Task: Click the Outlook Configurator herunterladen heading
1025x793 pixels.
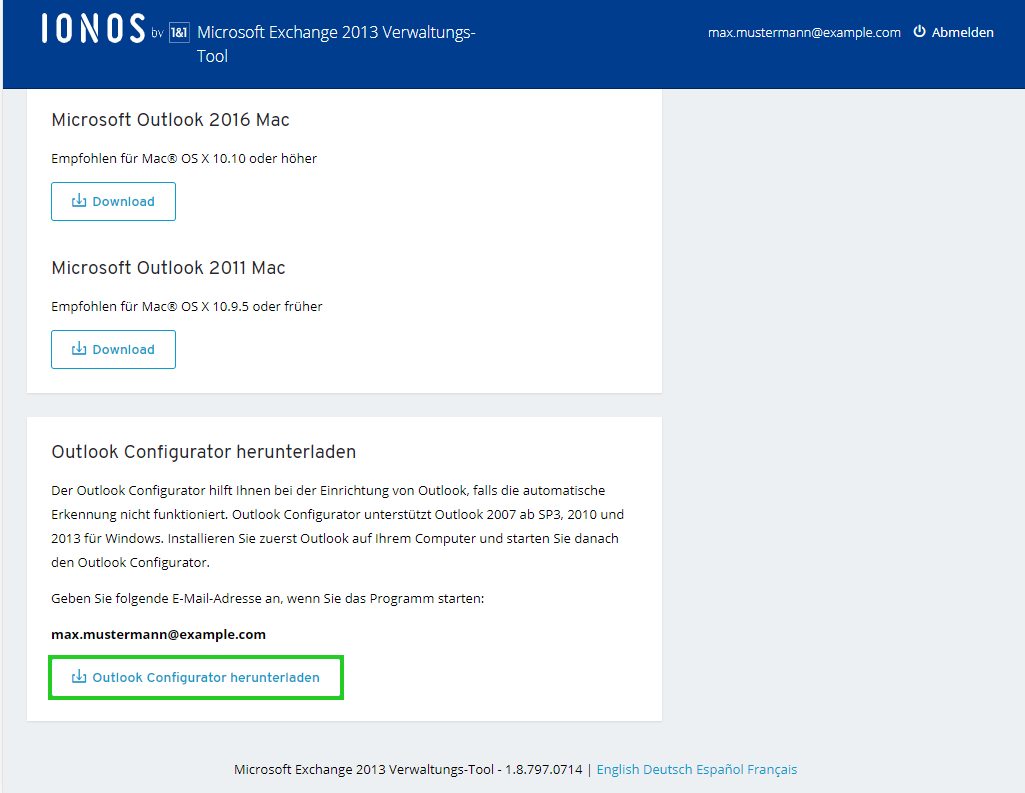Action: [203, 452]
